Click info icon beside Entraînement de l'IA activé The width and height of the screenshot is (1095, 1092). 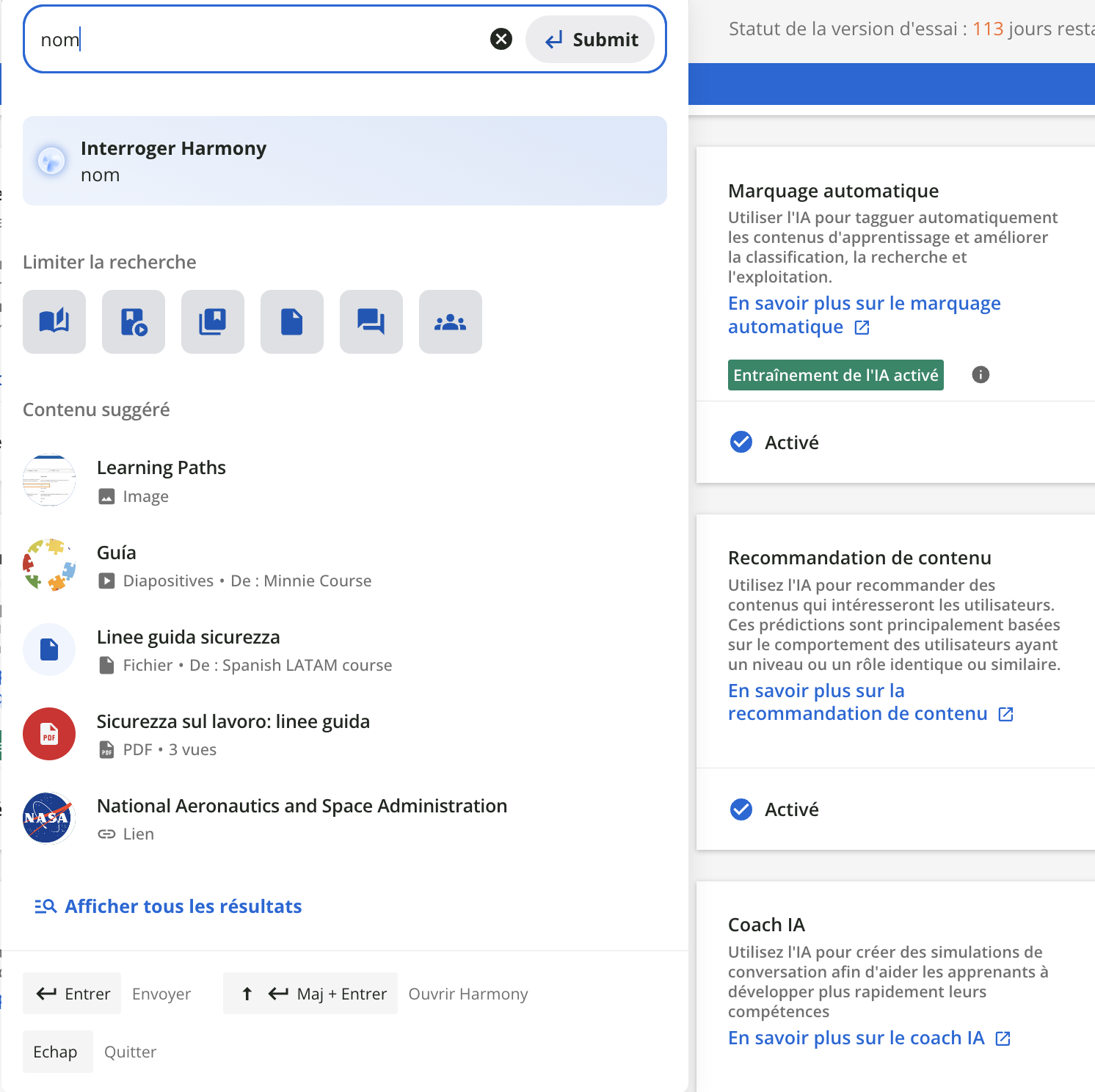981,375
